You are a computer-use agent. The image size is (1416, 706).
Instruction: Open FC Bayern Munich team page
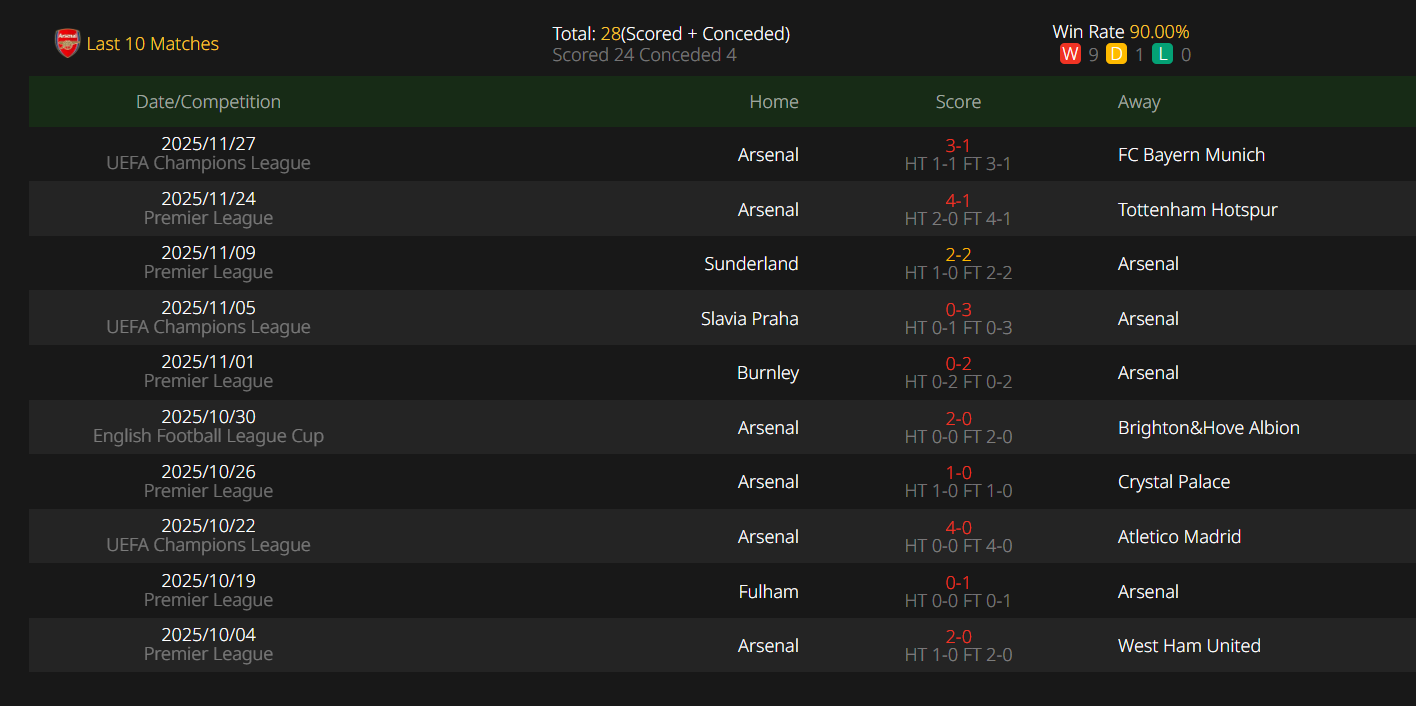[1191, 155]
